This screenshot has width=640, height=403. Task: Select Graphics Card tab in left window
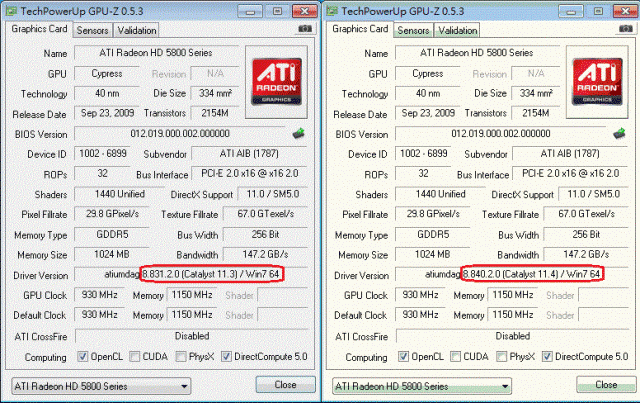[39, 29]
